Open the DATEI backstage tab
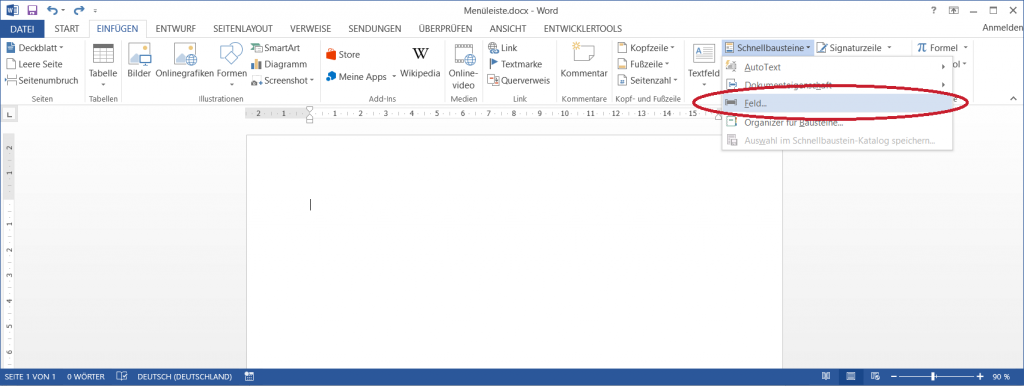The height and width of the screenshot is (386, 1024). (x=22, y=29)
